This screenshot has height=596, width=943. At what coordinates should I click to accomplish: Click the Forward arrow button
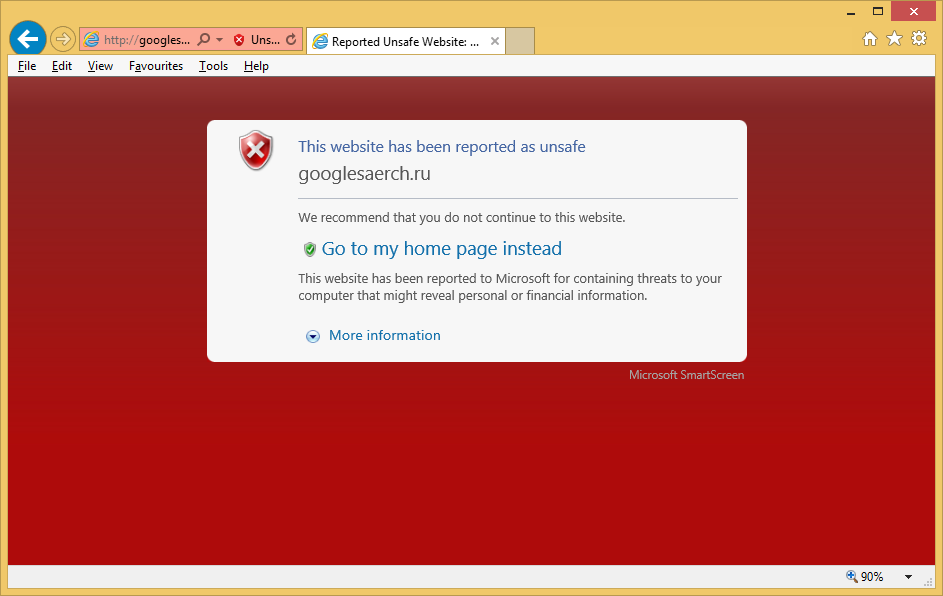click(63, 39)
